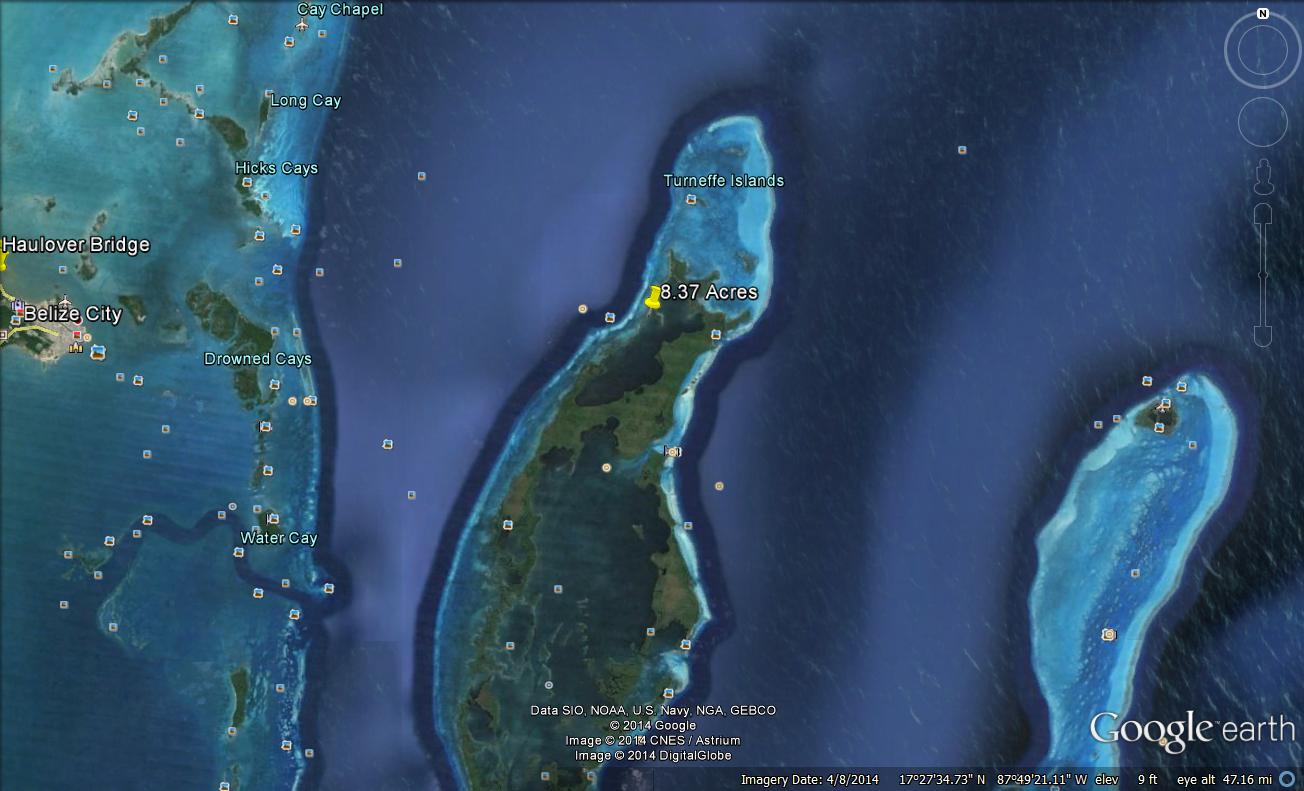This screenshot has height=791, width=1304.
Task: Click the zoom out end of slider
Action: (1263, 337)
